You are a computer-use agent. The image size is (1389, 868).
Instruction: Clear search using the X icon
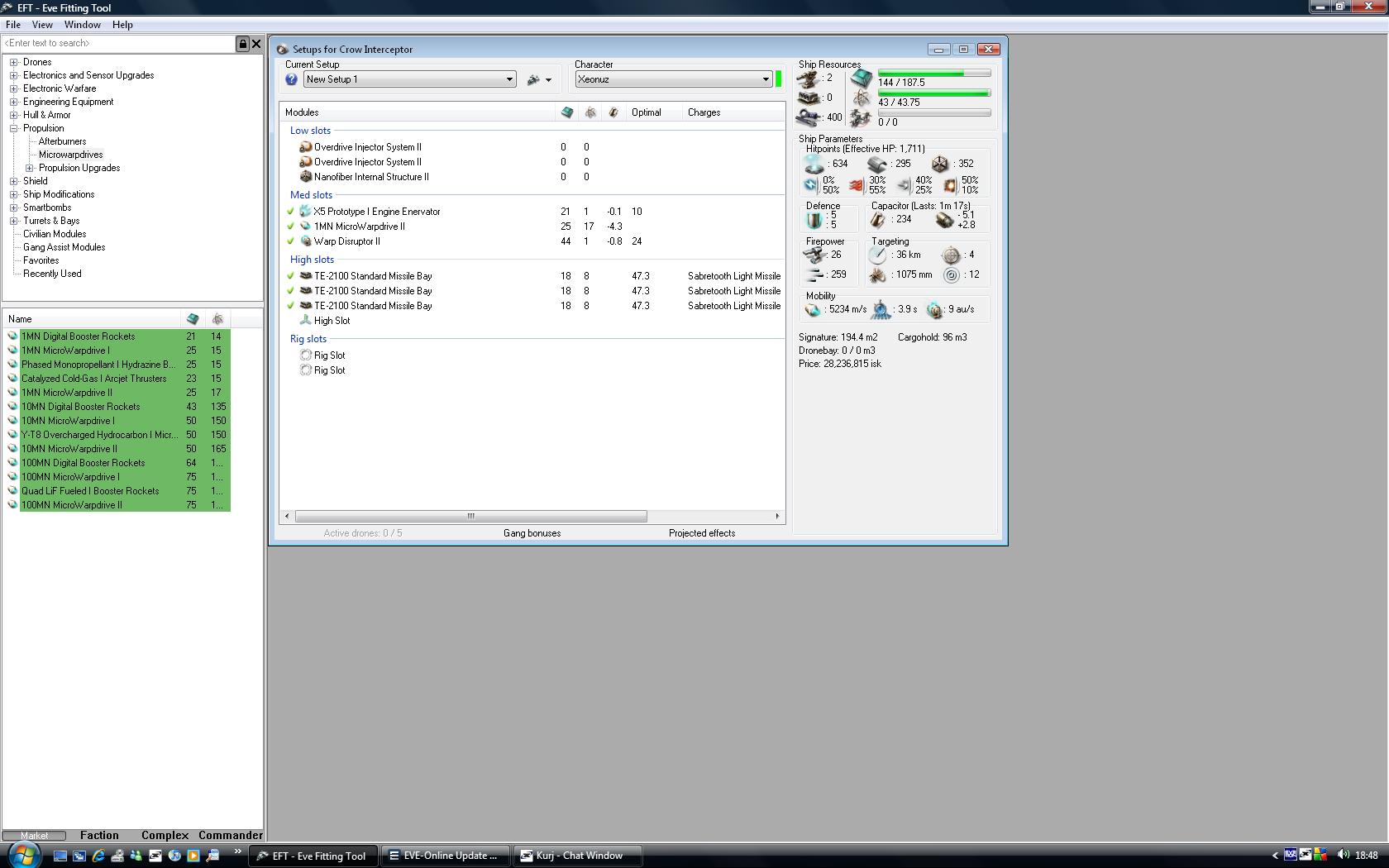point(256,44)
